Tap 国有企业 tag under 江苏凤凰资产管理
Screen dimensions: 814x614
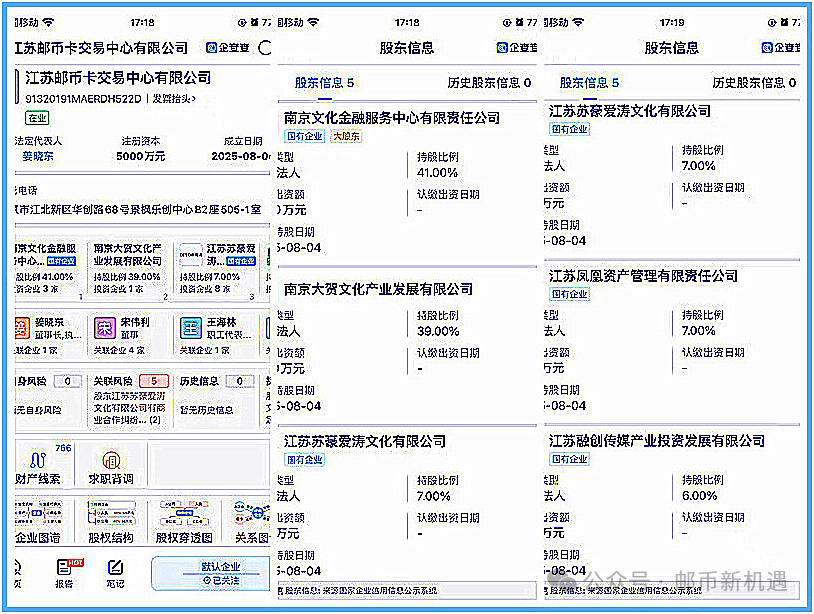tap(570, 294)
